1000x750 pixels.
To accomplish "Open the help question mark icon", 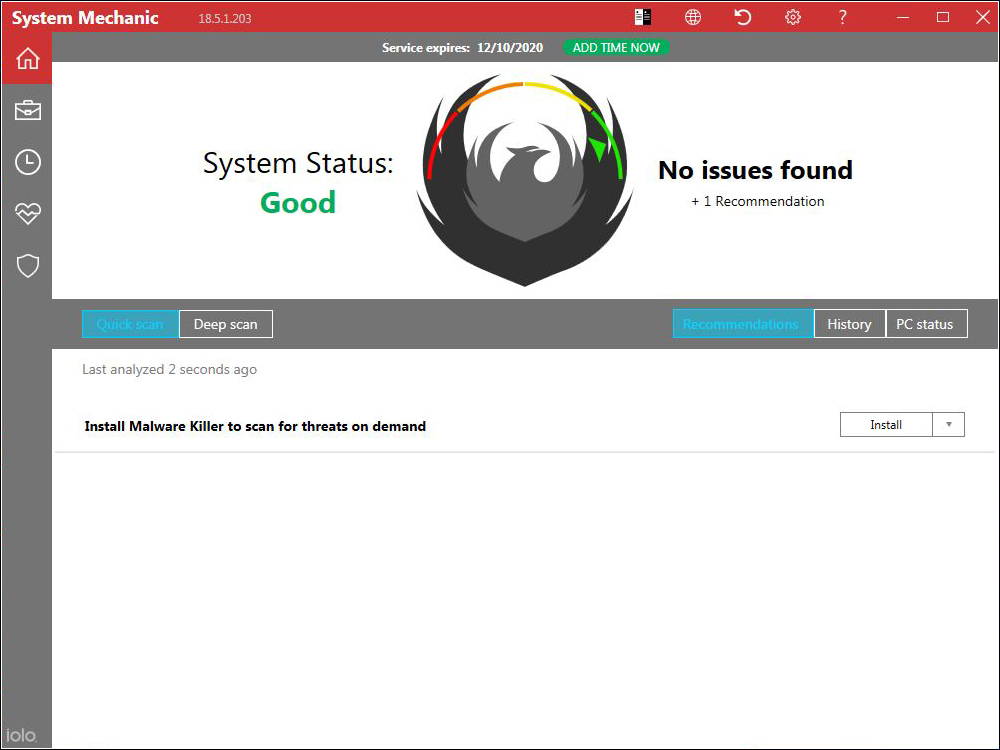I will click(x=842, y=17).
